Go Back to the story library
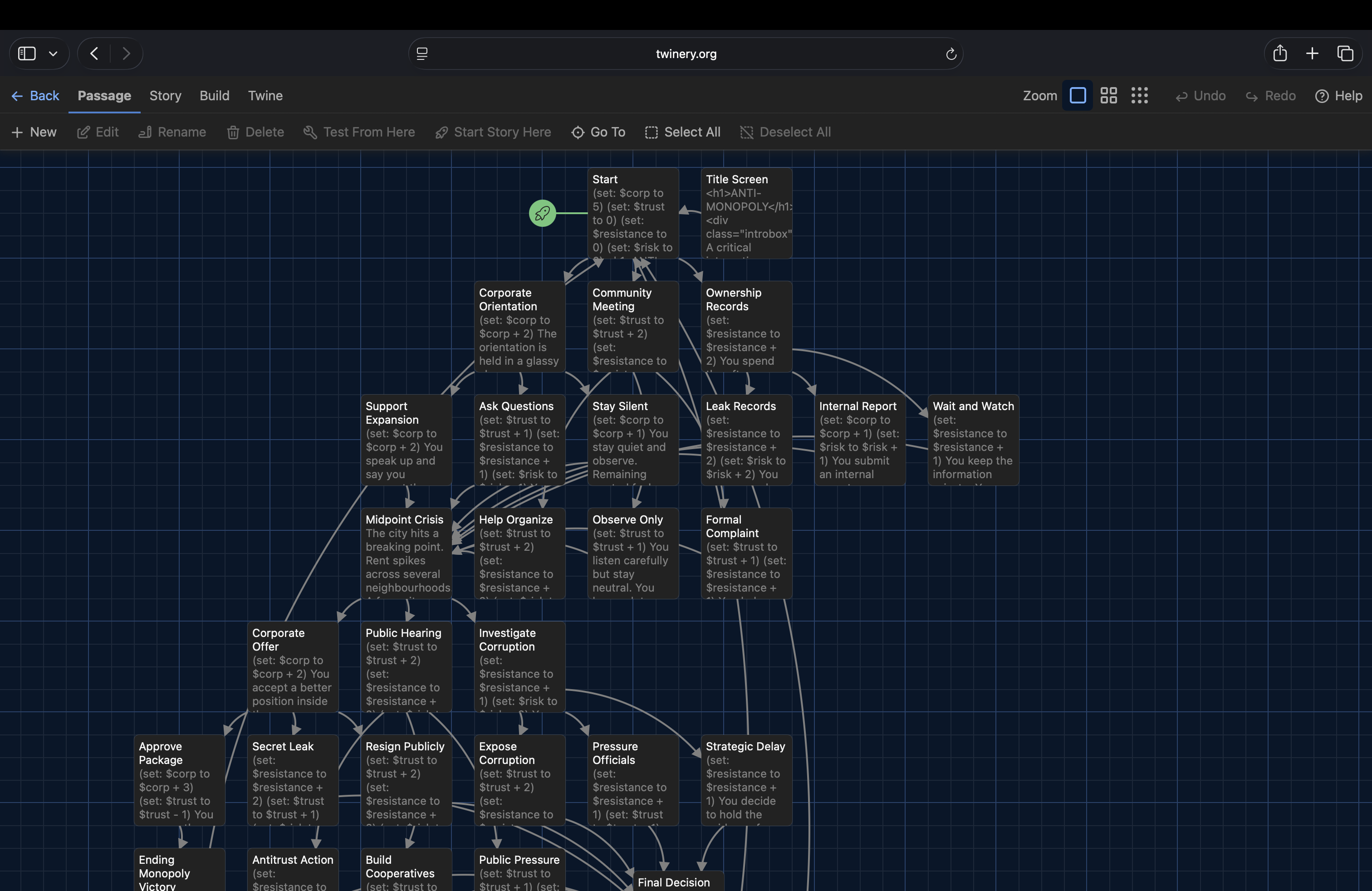Image resolution: width=1372 pixels, height=891 pixels. [x=35, y=96]
